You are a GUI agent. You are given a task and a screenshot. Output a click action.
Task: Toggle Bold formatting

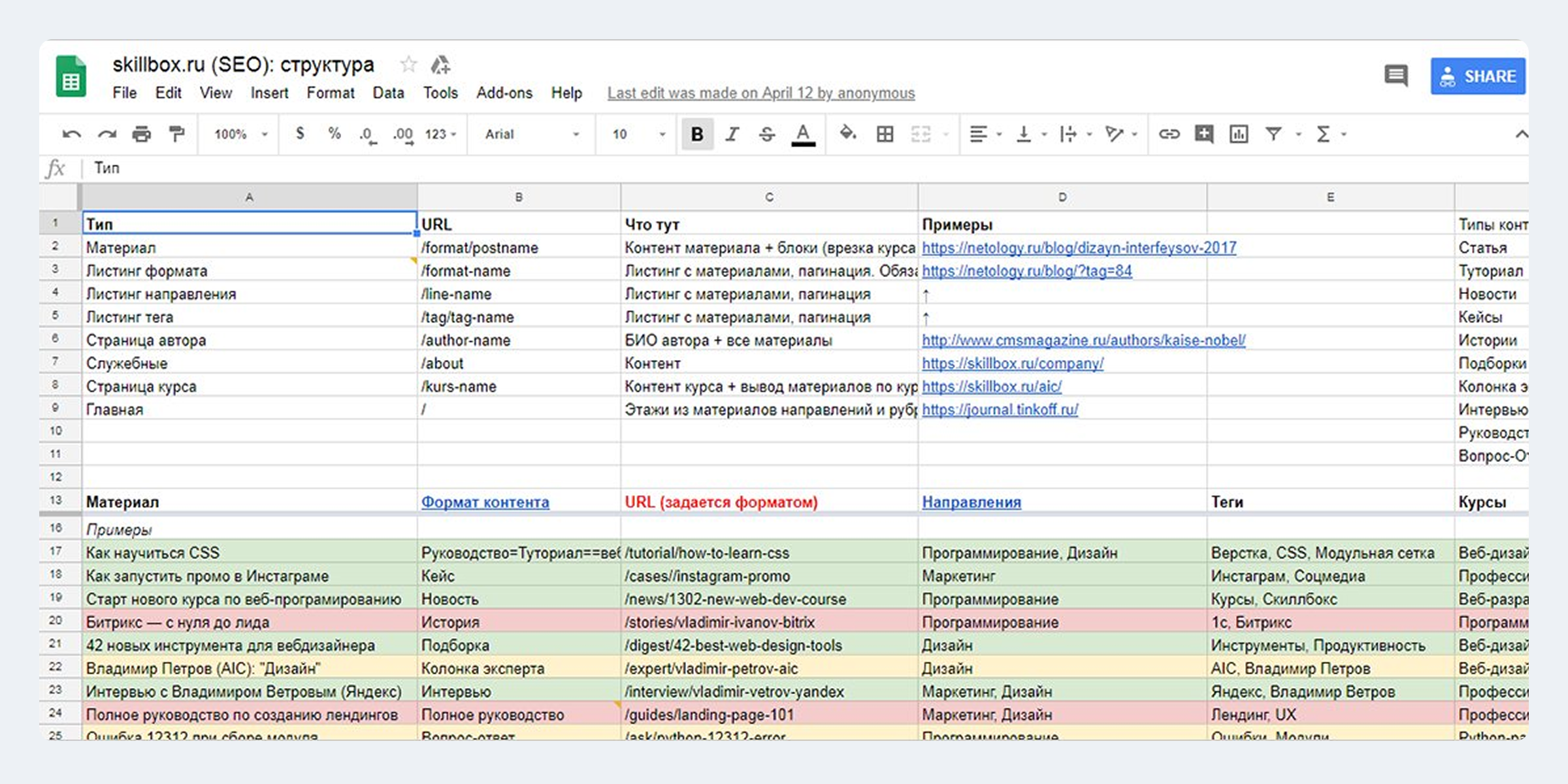(697, 134)
